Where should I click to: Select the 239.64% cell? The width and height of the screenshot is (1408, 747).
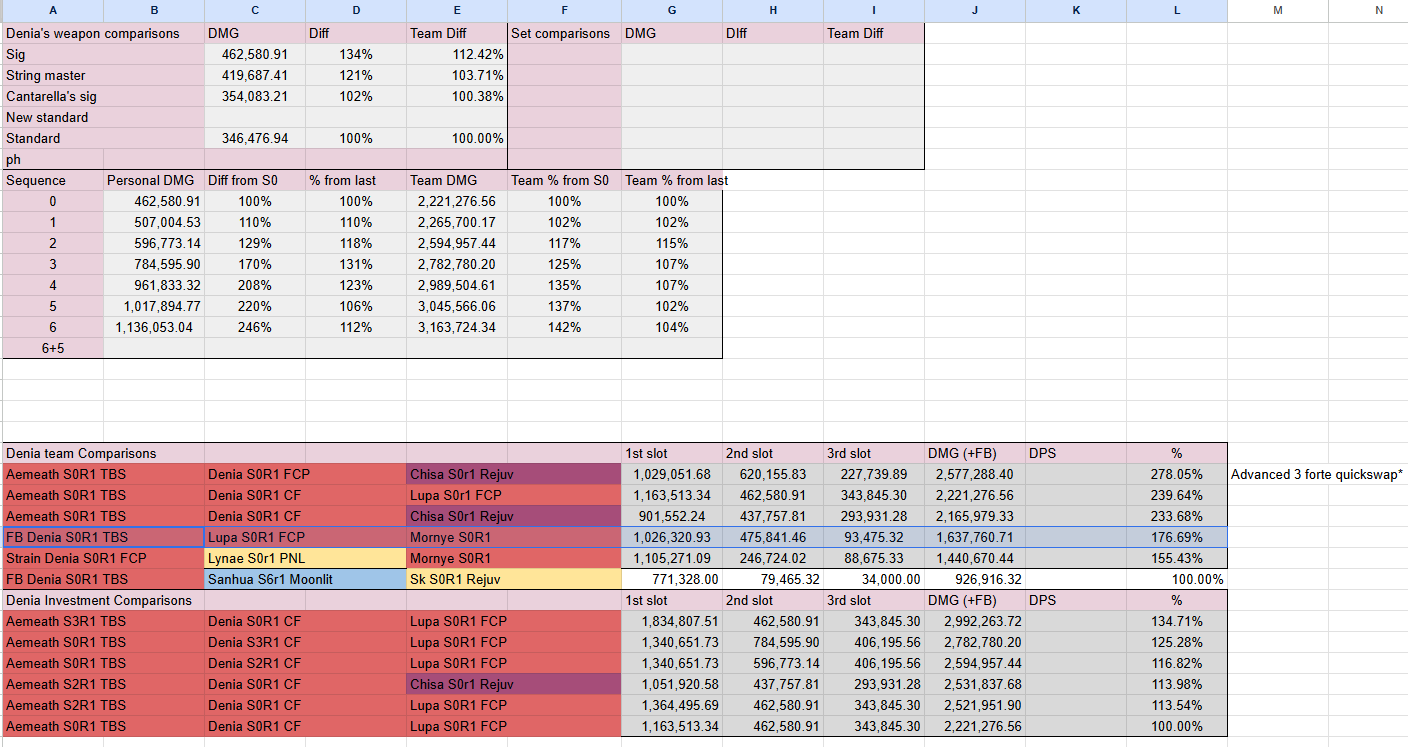click(x=1177, y=495)
